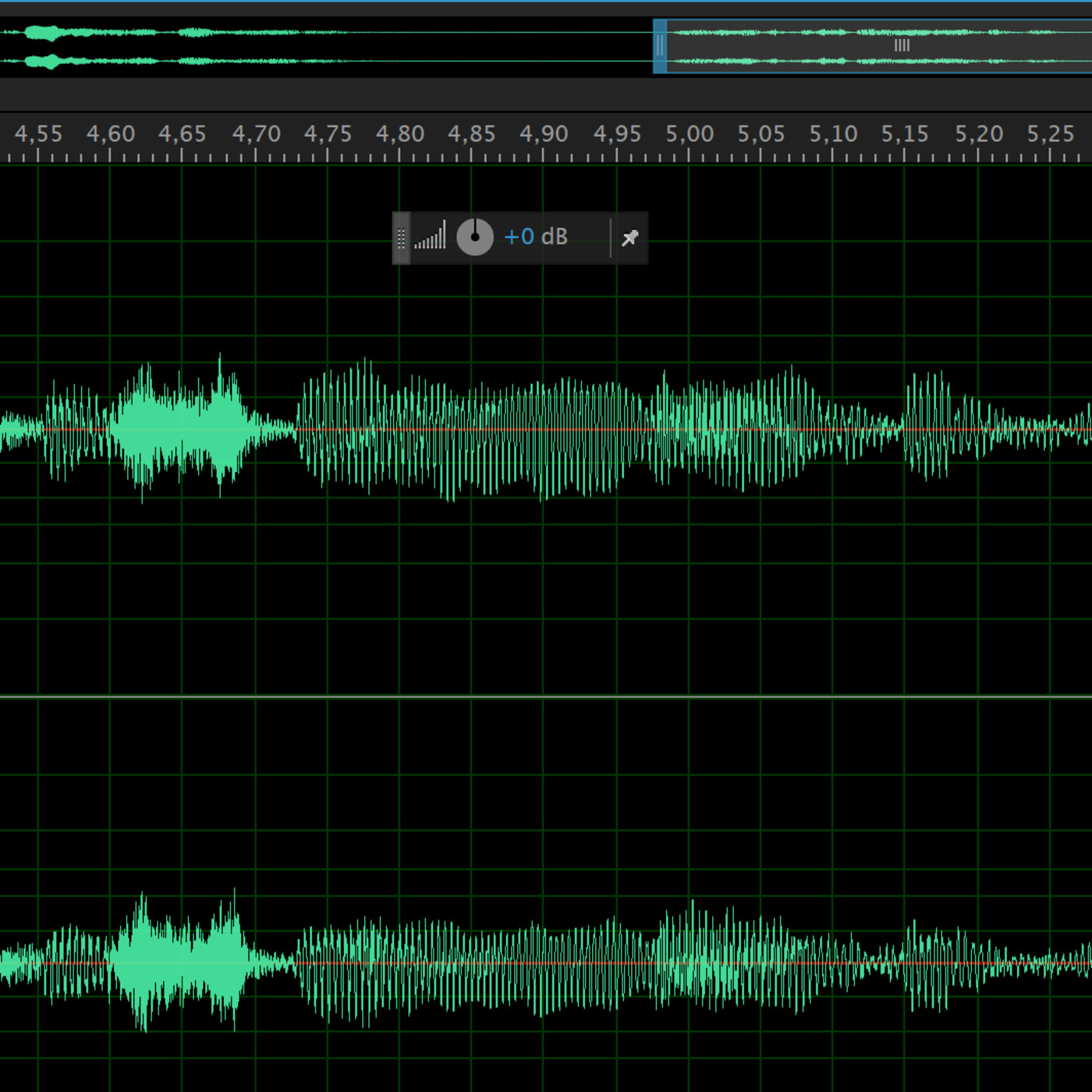The height and width of the screenshot is (1092, 1092).
Task: Click the left edge handle of overview selection
Action: click(x=660, y=46)
